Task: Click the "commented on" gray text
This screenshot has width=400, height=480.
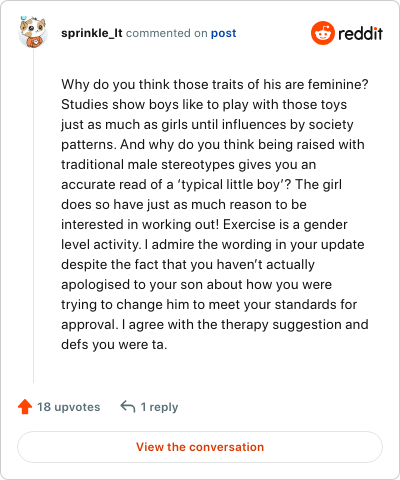Action: [167, 33]
